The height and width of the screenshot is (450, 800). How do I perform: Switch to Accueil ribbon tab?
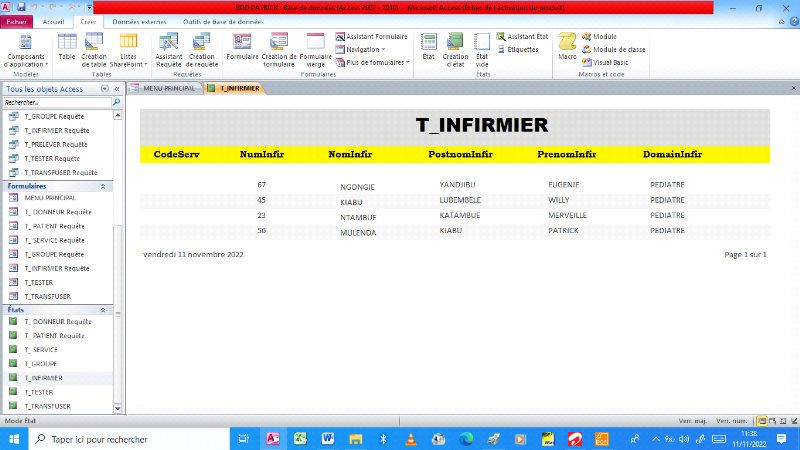pyautogui.click(x=54, y=22)
